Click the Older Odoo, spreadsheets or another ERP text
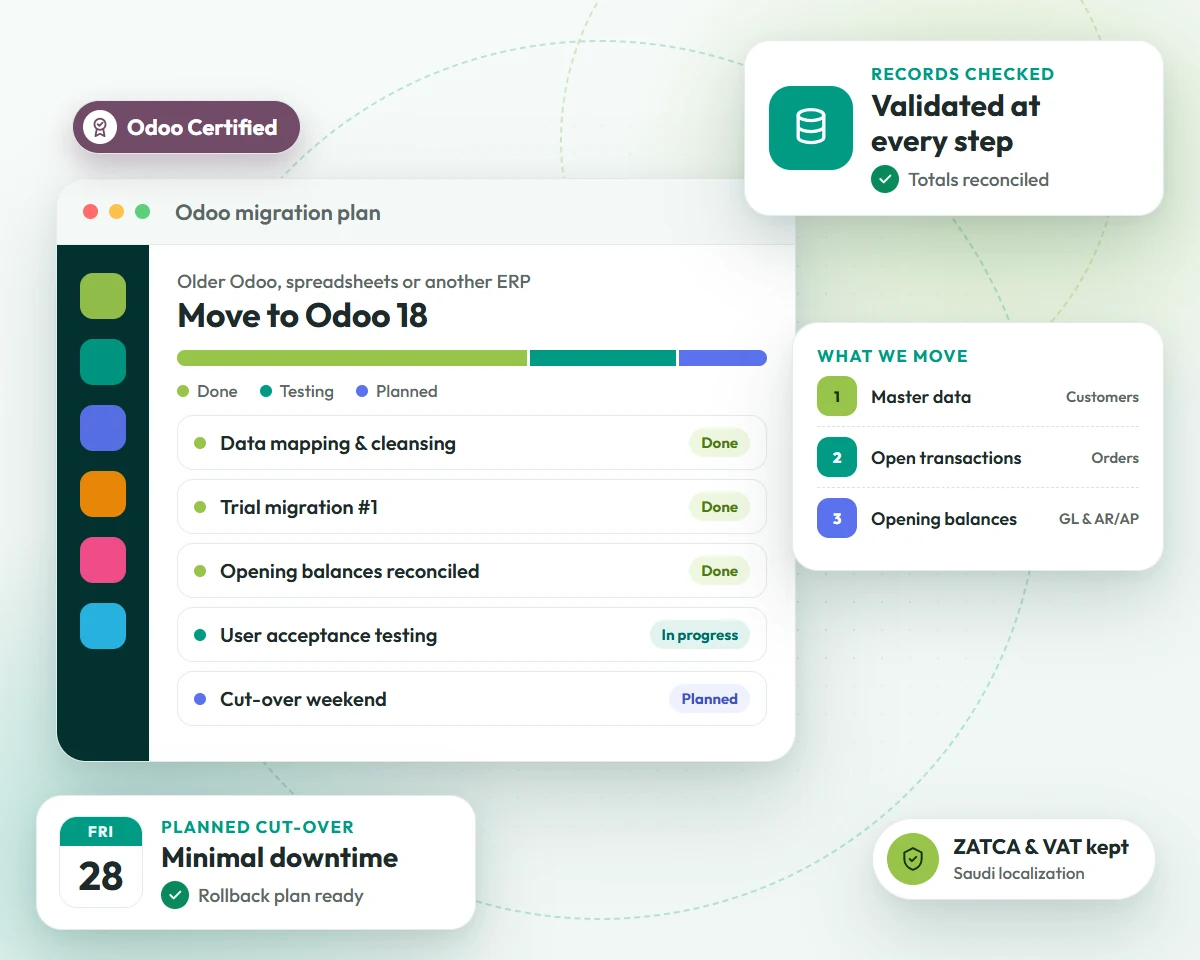This screenshot has width=1200, height=960. coord(354,282)
